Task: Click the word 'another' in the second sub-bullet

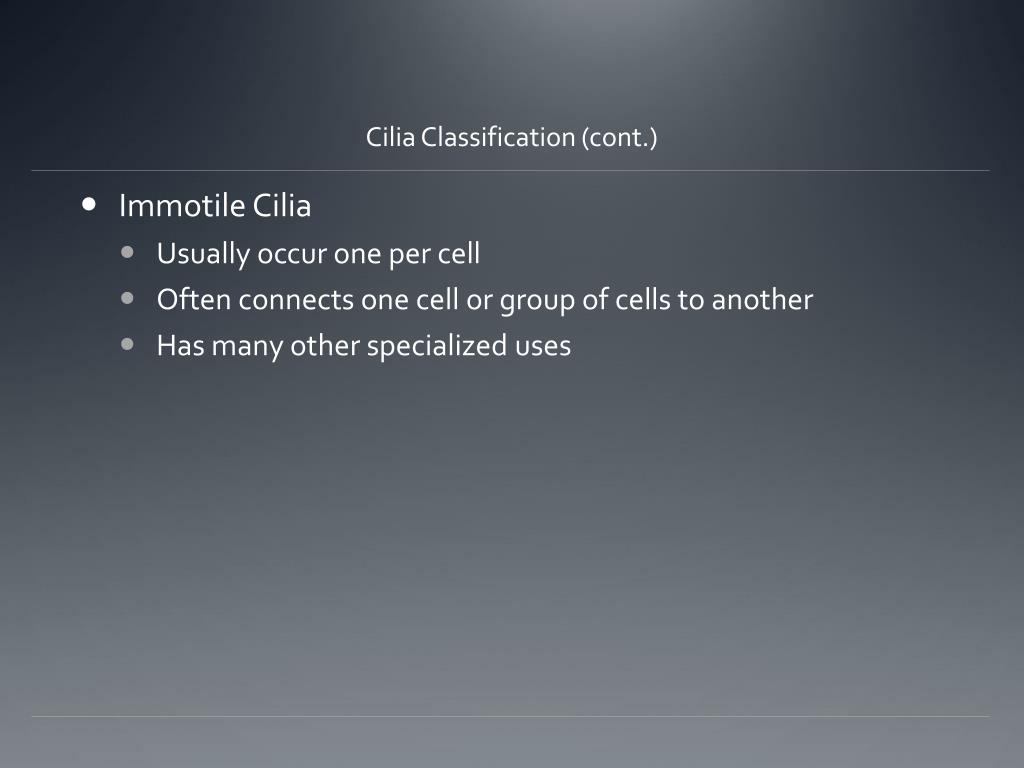Action: [x=762, y=300]
